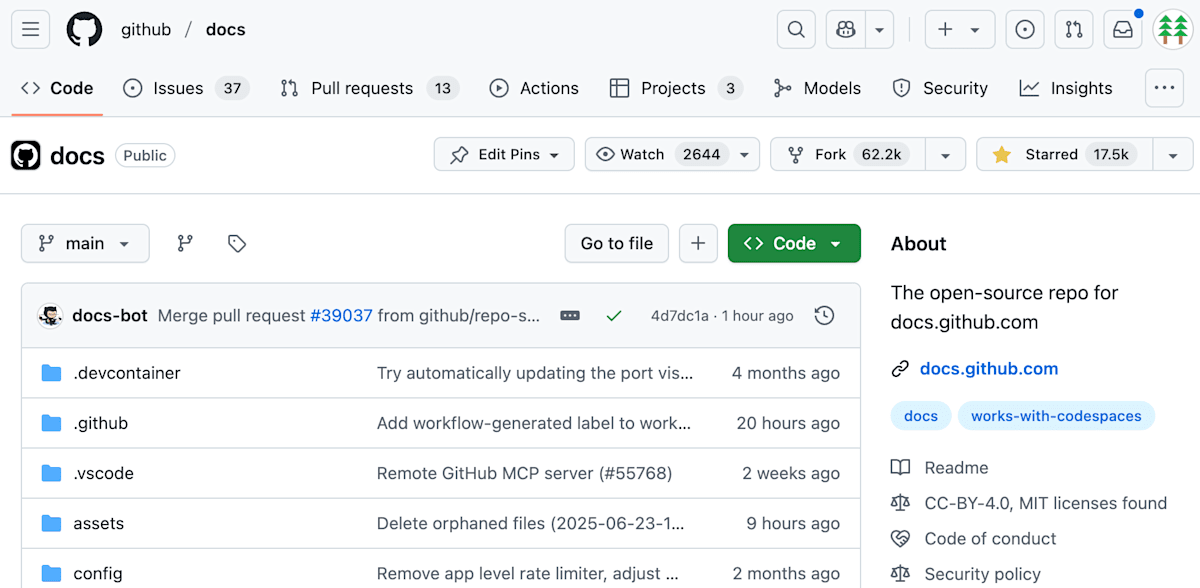Viewport: 1200px width, 588px height.
Task: Open pull request #39037 link
Action: point(341,315)
